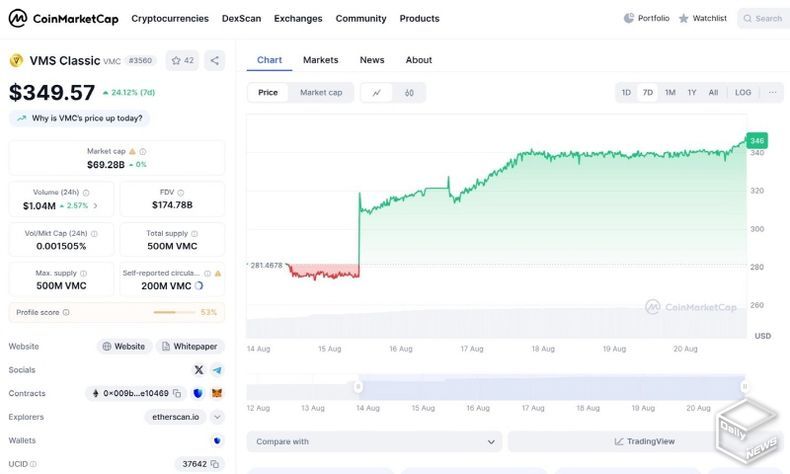Switch to the News tab
The width and height of the screenshot is (790, 474).
tap(372, 60)
